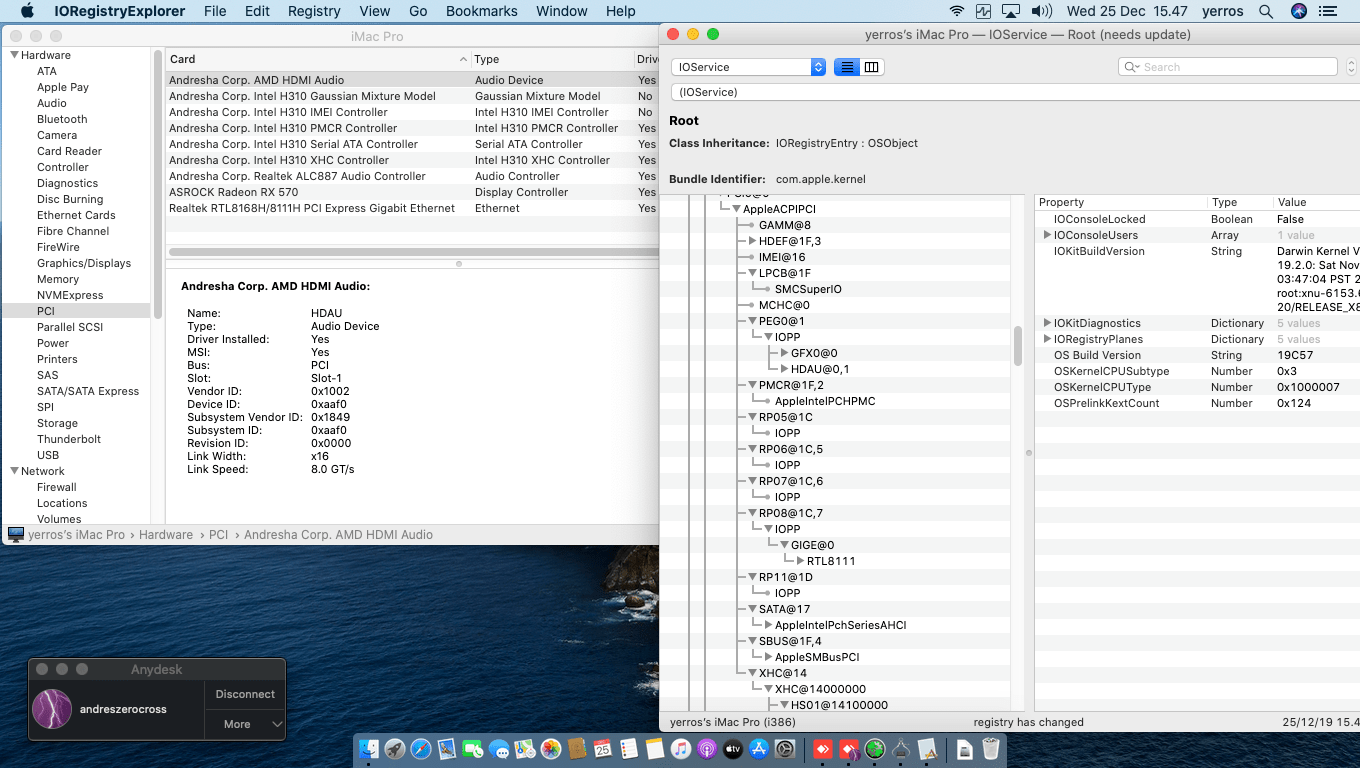
Task: Open the IOService plane selector
Action: tap(748, 67)
